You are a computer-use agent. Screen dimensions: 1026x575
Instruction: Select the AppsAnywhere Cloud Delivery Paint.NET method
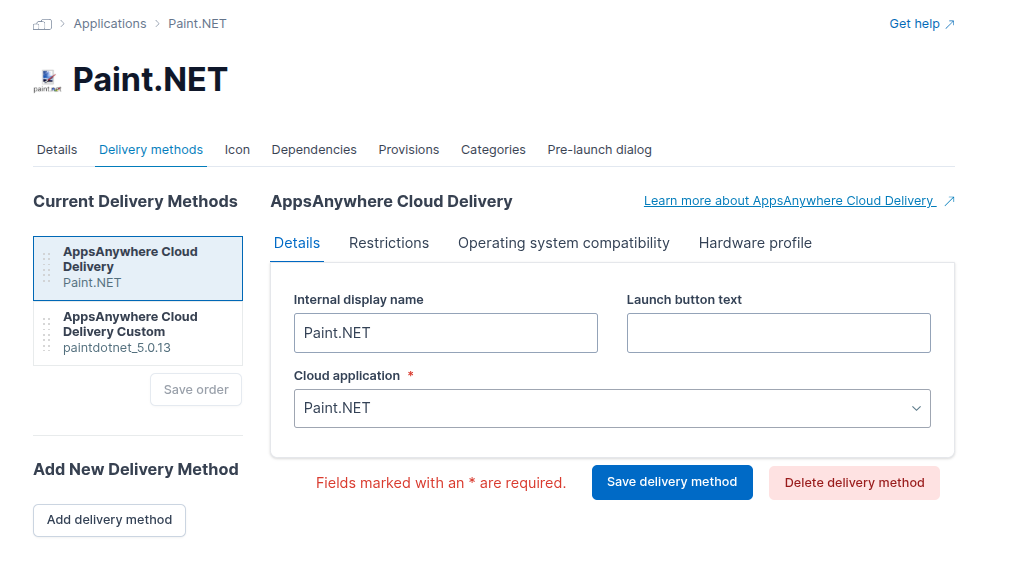(x=138, y=268)
